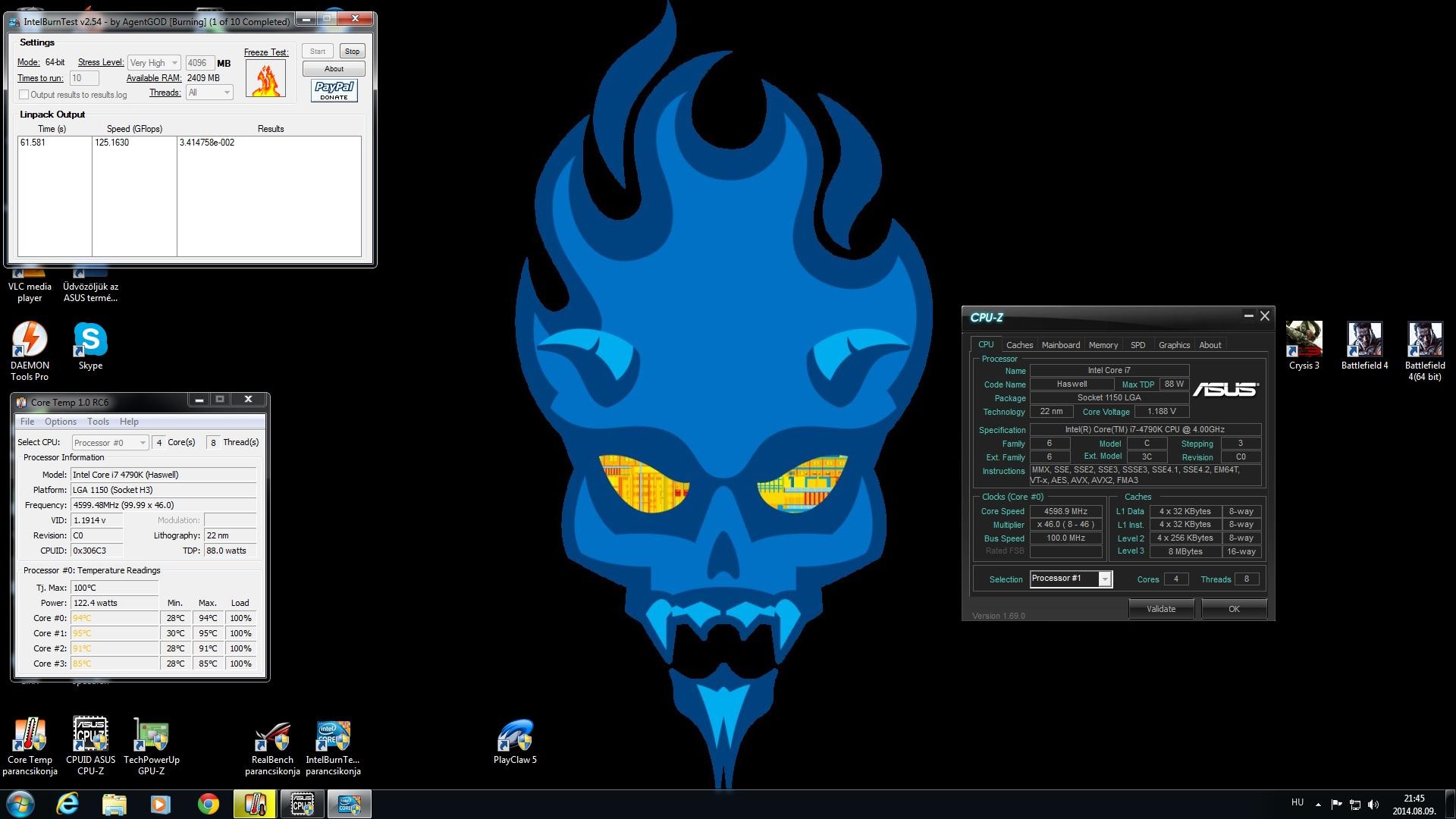Click Validate button in CPU-Z
Image resolution: width=1456 pixels, height=819 pixels.
click(1160, 609)
